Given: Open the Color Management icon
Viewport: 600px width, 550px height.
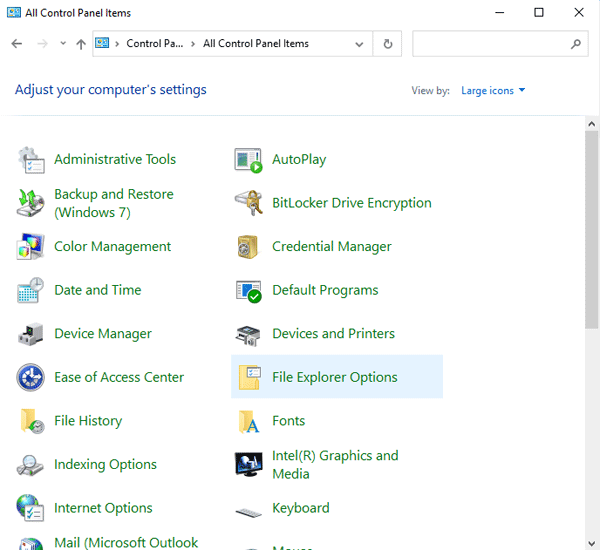Looking at the screenshot, I should click(31, 246).
